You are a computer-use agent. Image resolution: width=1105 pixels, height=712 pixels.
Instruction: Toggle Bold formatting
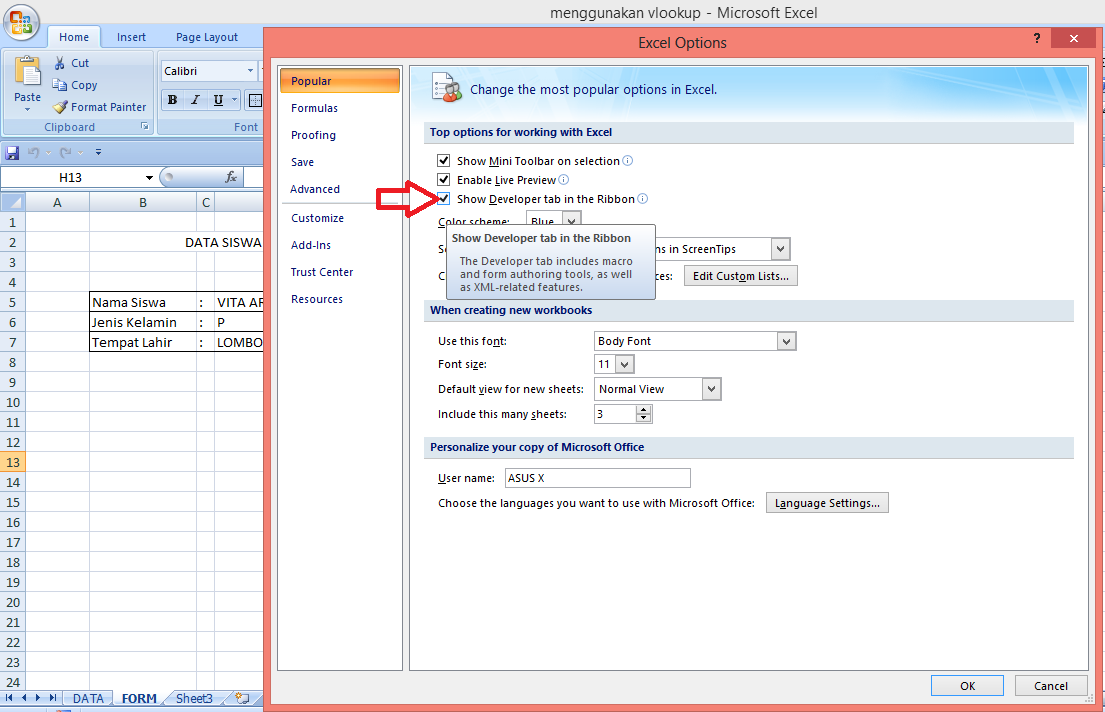(x=173, y=100)
